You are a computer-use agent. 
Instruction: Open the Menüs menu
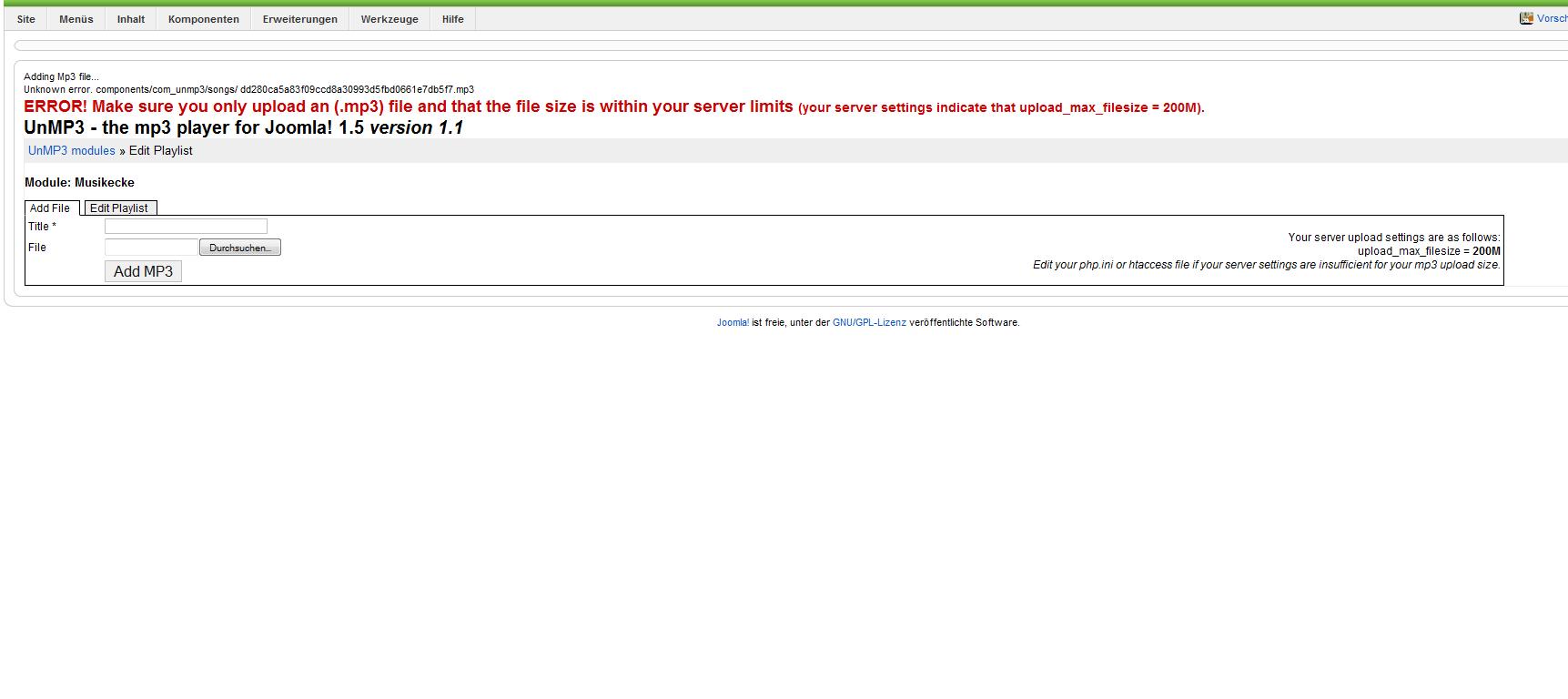76,19
